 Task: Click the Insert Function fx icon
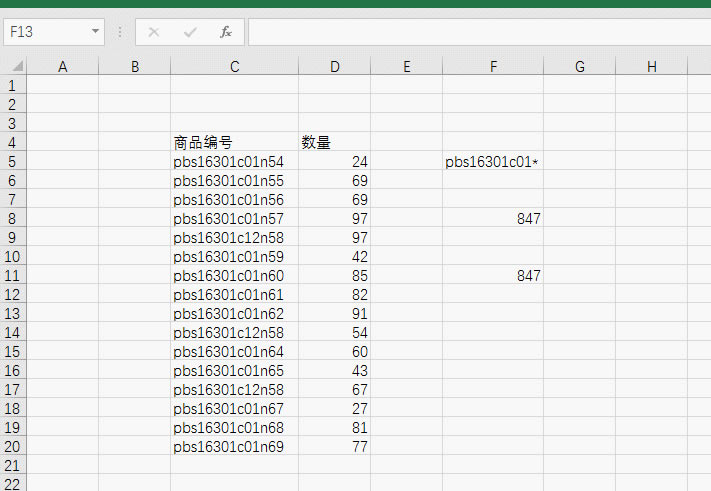click(x=225, y=32)
